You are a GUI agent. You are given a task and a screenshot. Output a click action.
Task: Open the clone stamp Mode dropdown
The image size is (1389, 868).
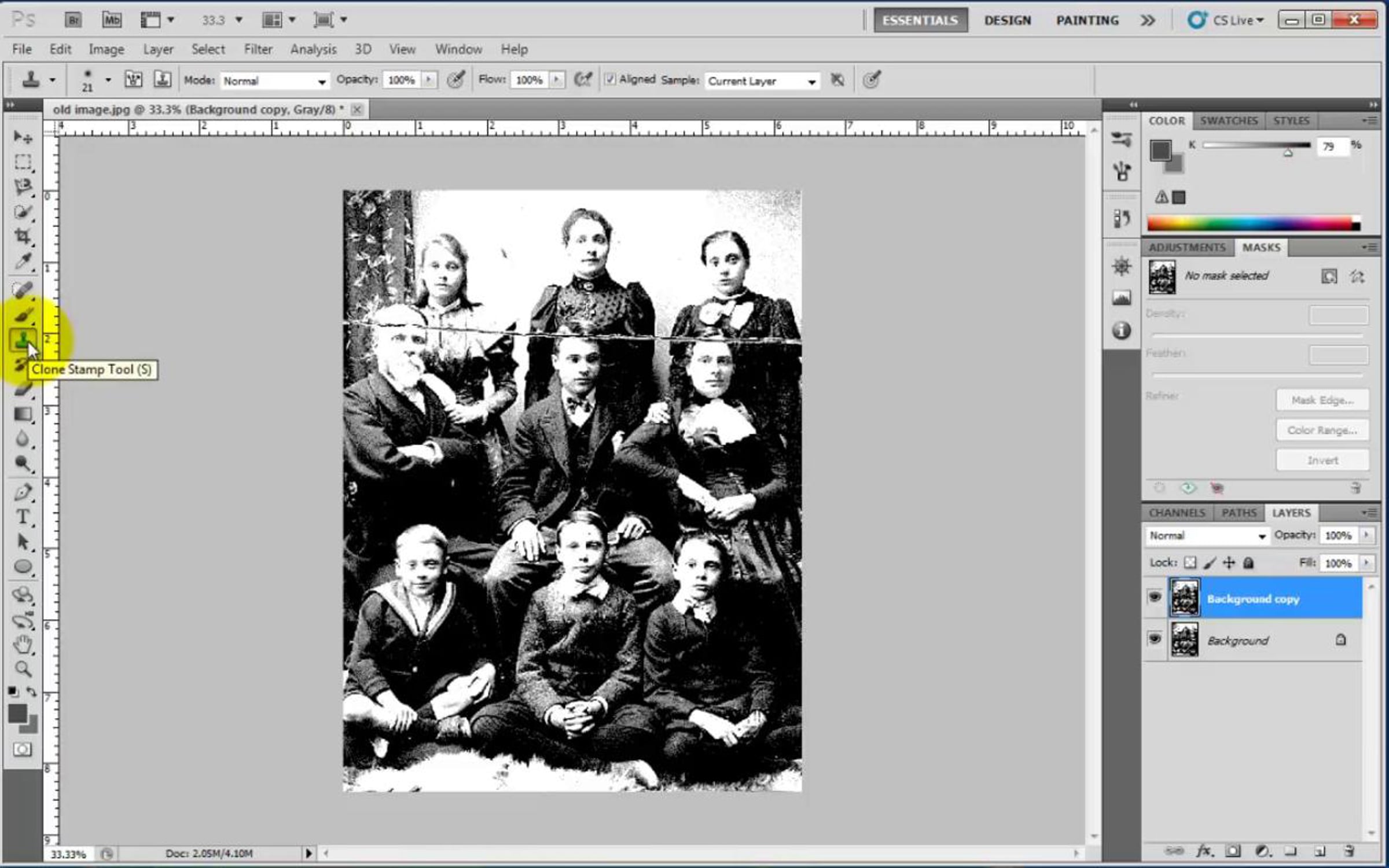click(x=274, y=81)
